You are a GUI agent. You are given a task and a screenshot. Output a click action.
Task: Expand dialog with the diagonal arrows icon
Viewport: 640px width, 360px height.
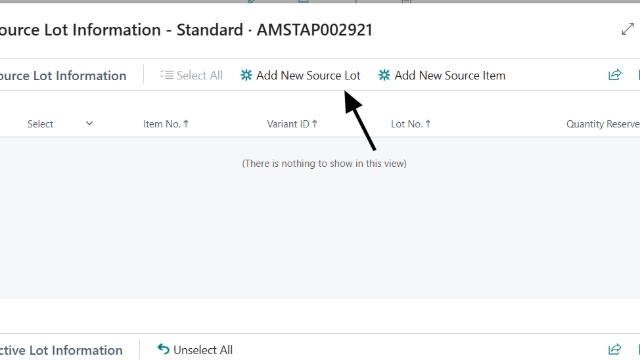point(627,29)
